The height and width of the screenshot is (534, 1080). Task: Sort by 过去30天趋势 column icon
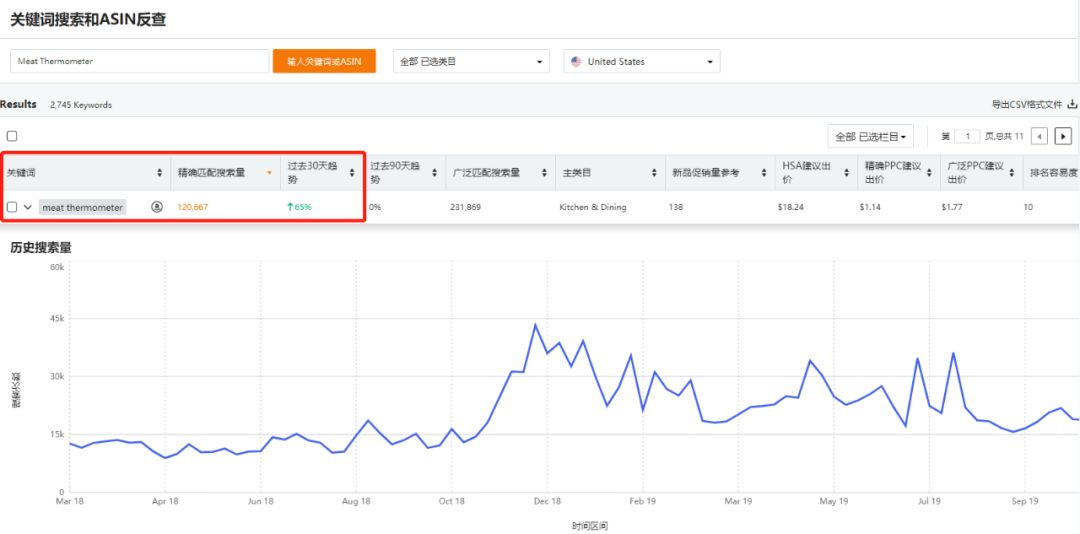pos(352,173)
